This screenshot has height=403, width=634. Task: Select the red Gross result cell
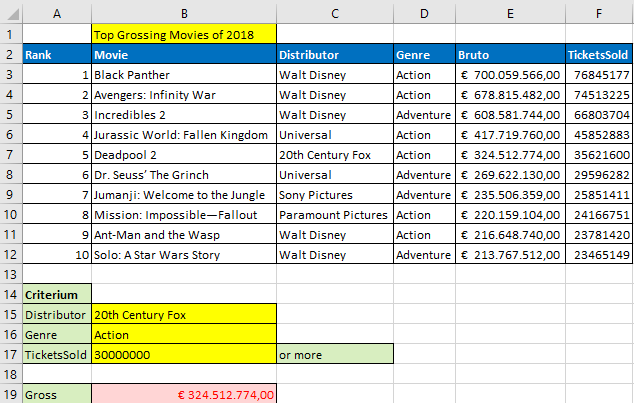click(184, 394)
